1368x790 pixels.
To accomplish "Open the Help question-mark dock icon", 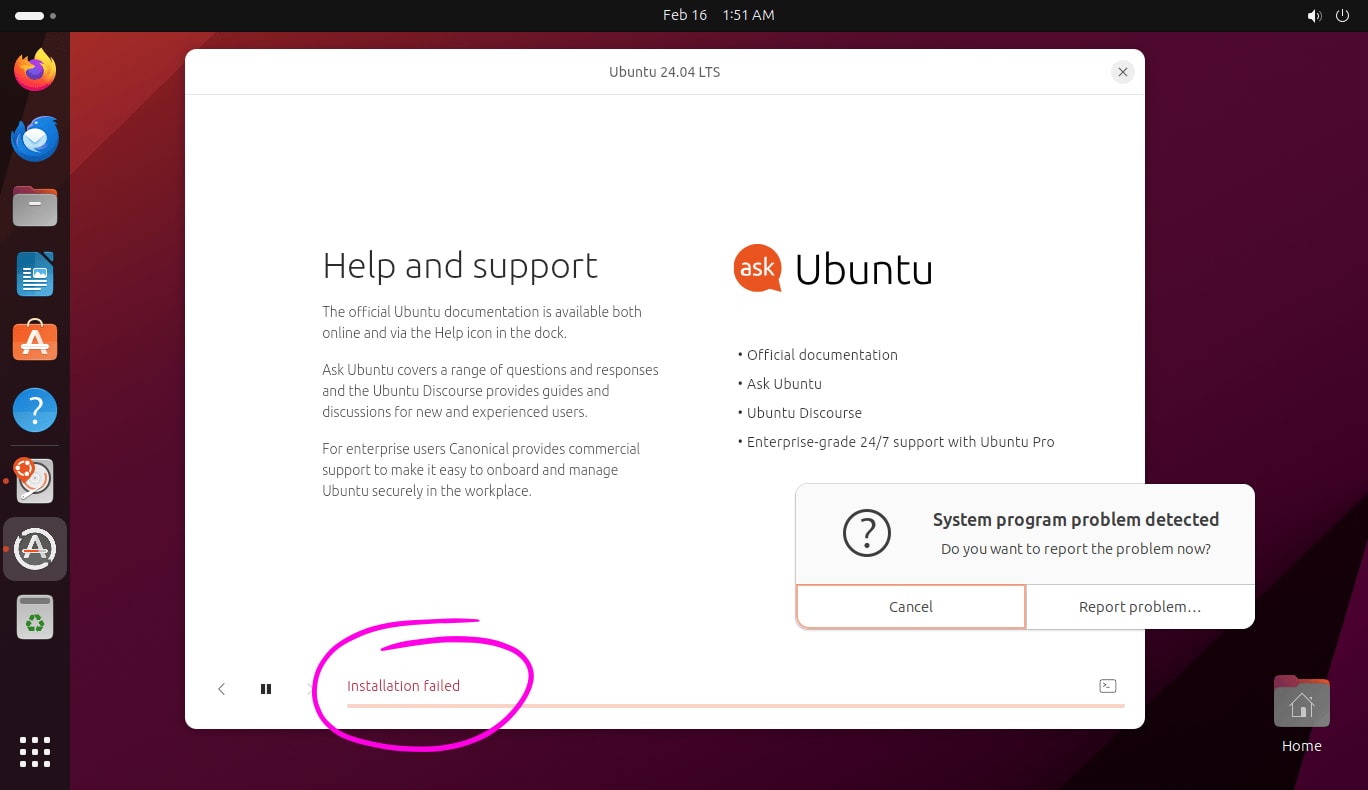I will click(35, 410).
